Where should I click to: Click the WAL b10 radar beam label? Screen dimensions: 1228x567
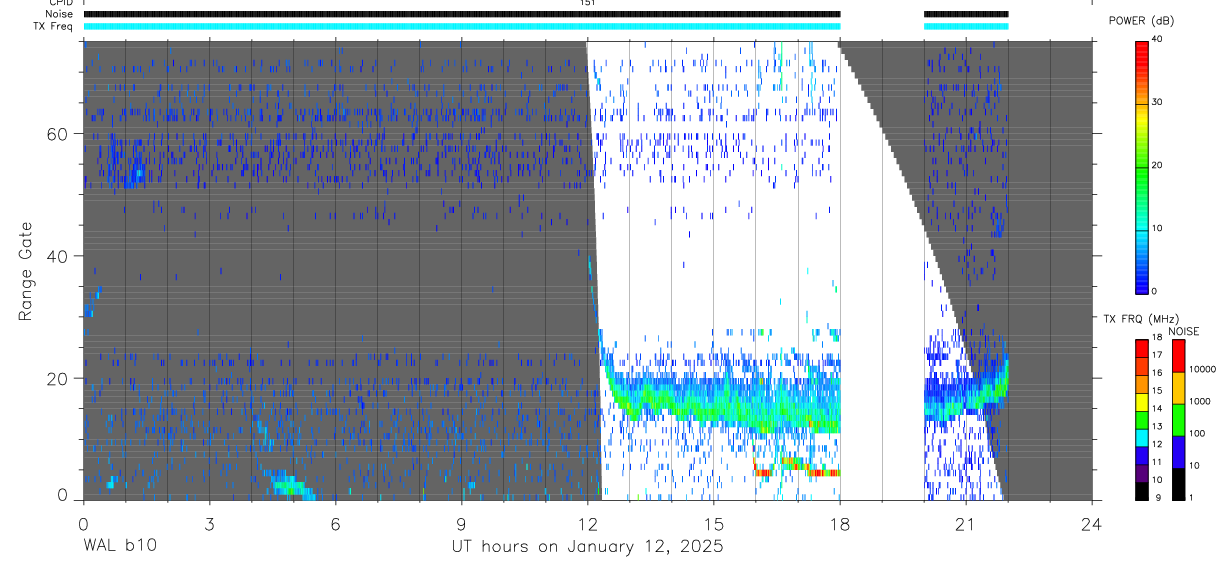pos(120,546)
